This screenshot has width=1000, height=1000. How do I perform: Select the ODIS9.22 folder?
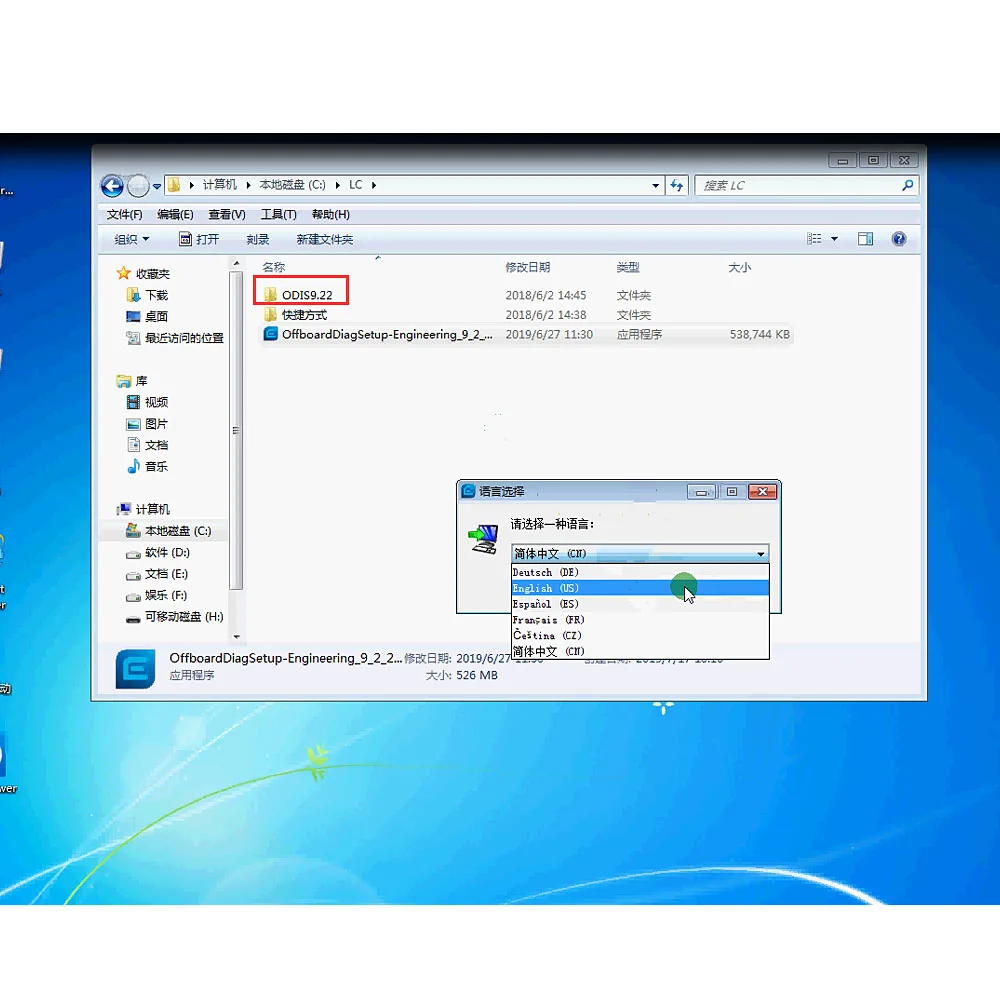click(x=300, y=295)
